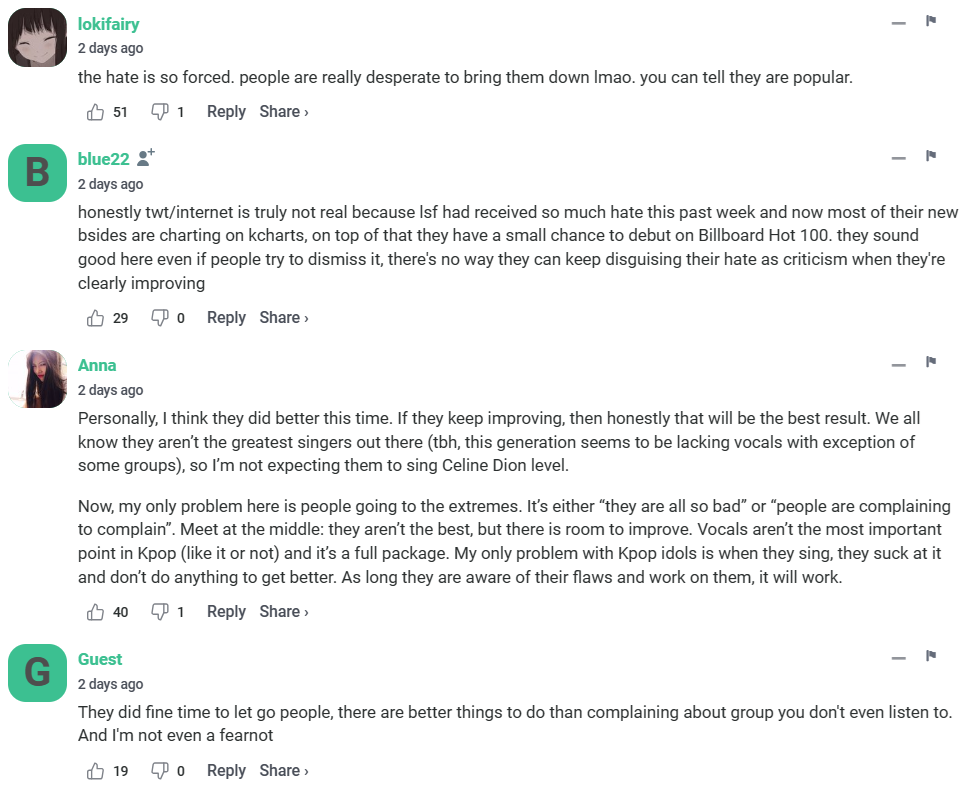Collapse blue22's comment with minus

click(898, 158)
